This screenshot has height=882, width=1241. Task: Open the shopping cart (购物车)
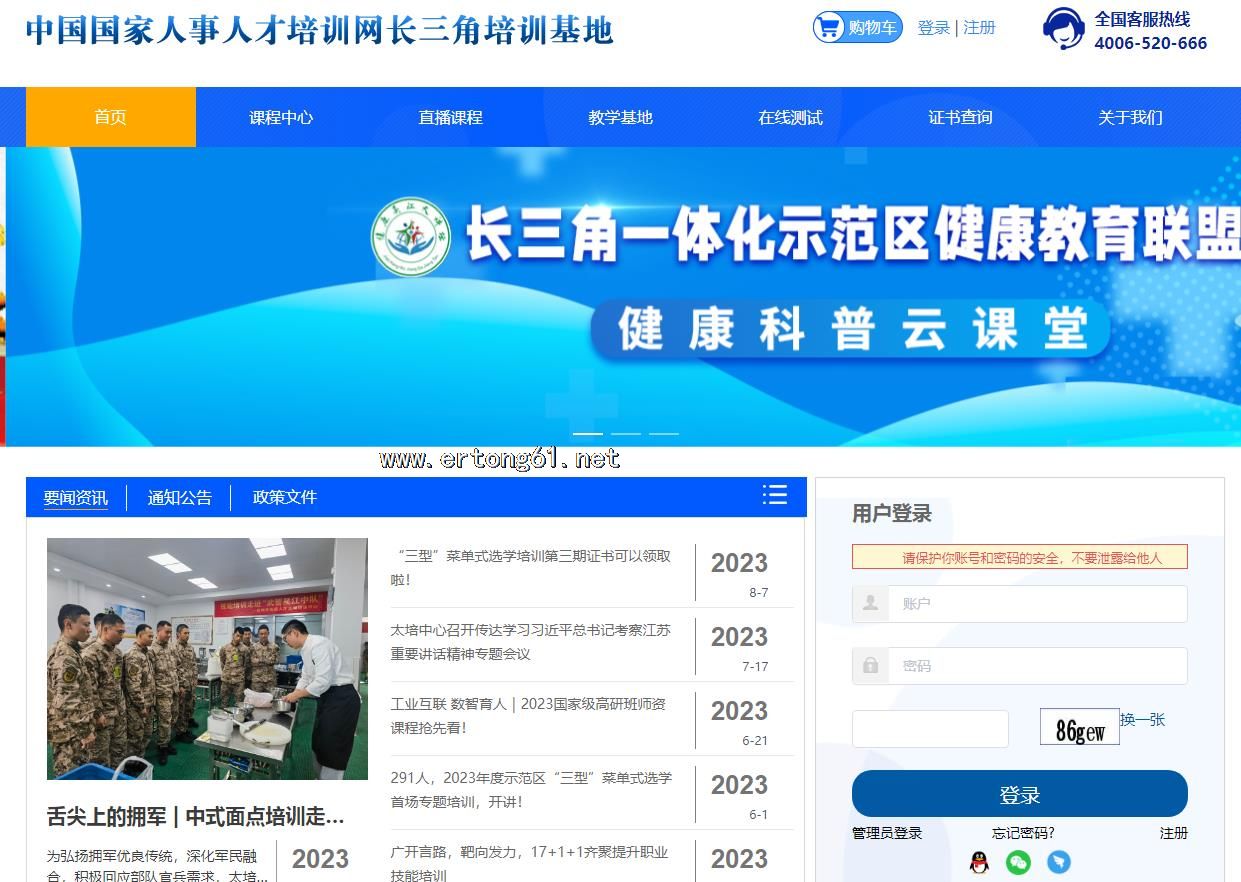pyautogui.click(x=857, y=27)
